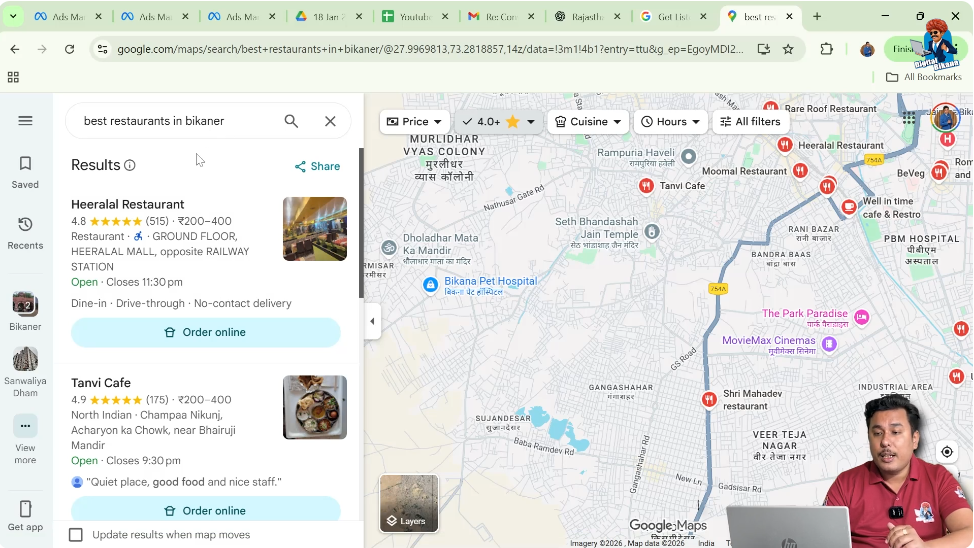974x548 pixels.
Task: Open the Sanwaliya Dham recent place
Action: 25,372
